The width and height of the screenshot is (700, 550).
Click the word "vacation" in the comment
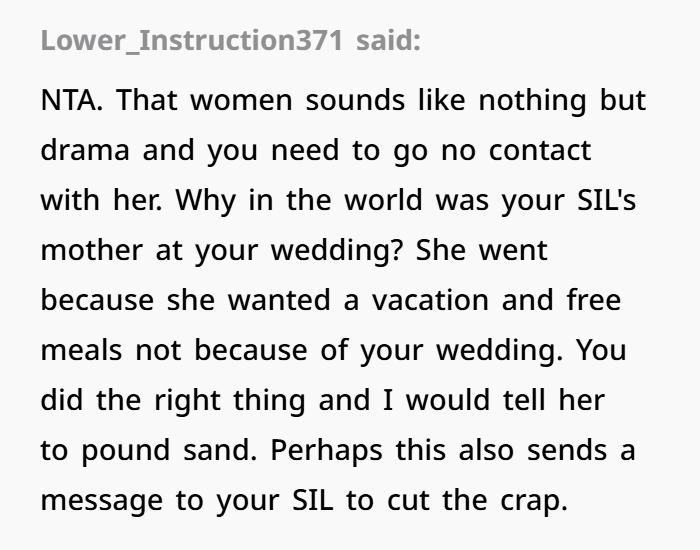tap(430, 300)
